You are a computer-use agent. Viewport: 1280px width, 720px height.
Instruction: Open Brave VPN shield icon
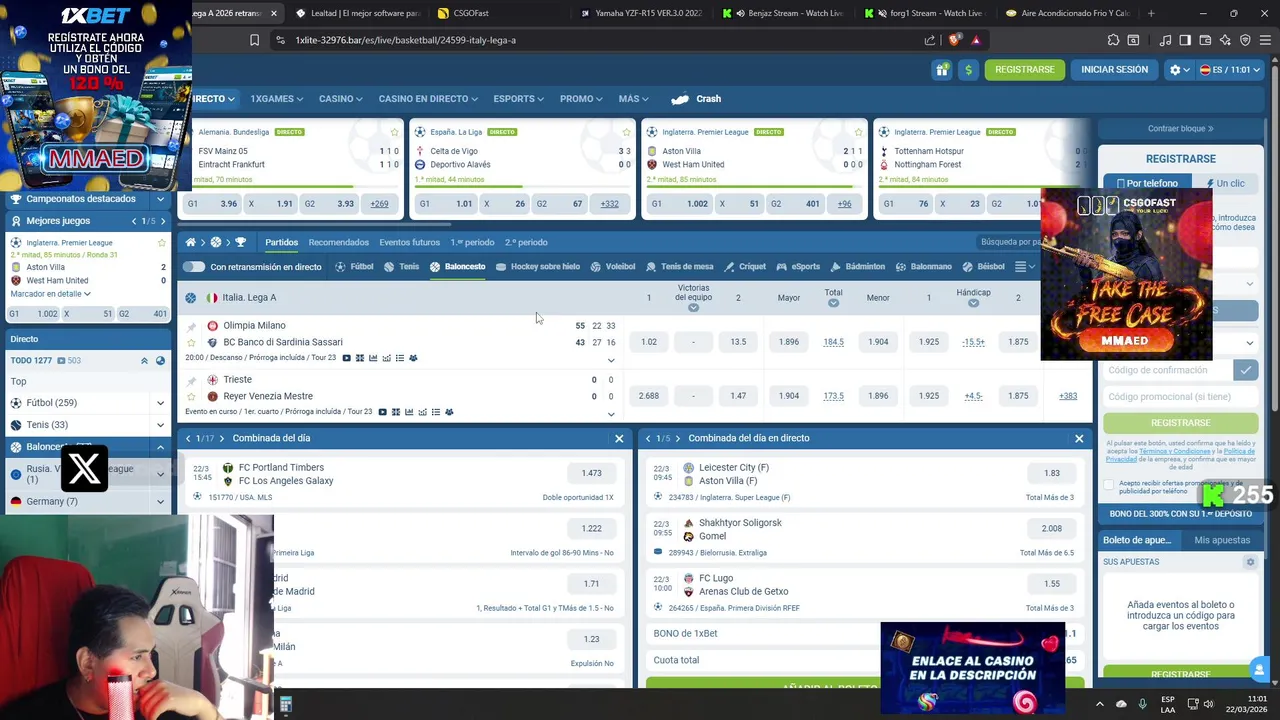tap(1245, 40)
